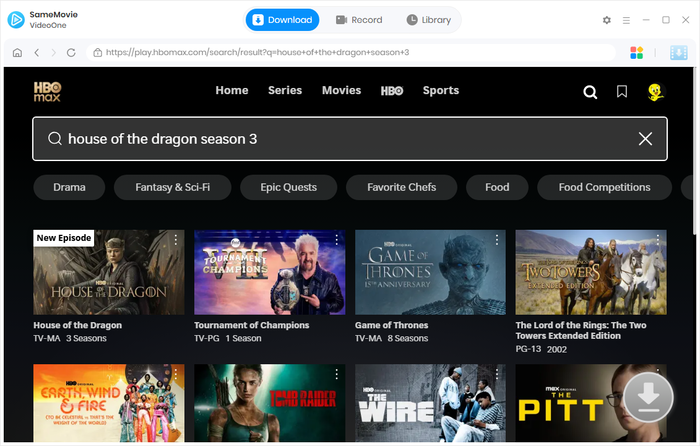Image resolution: width=700 pixels, height=446 pixels.
Task: Click the House of the Dragon title text
Action: 78,325
